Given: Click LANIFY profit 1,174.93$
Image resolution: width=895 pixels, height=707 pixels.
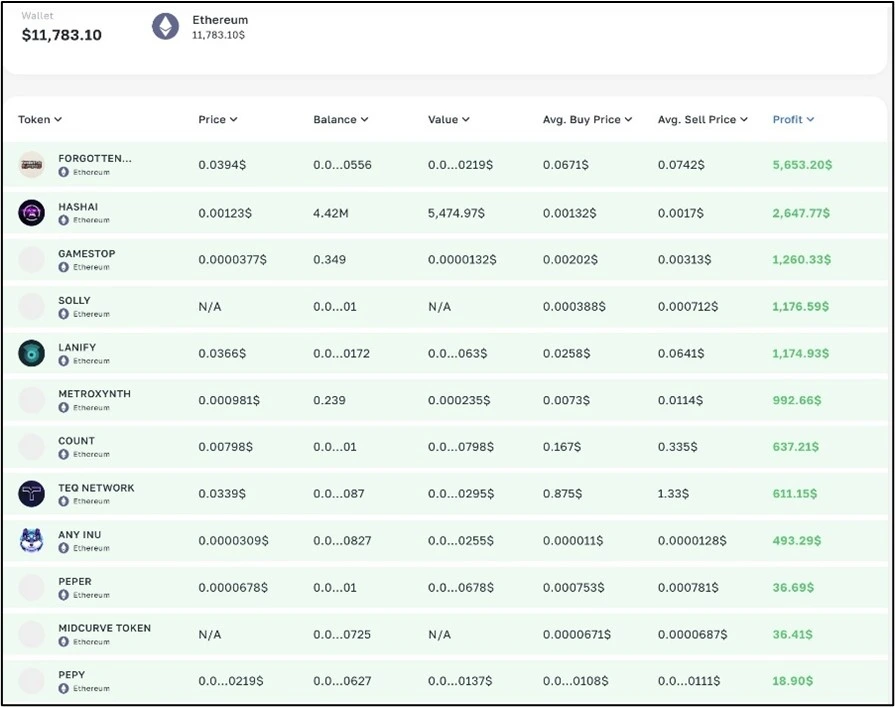Looking at the screenshot, I should tap(801, 353).
